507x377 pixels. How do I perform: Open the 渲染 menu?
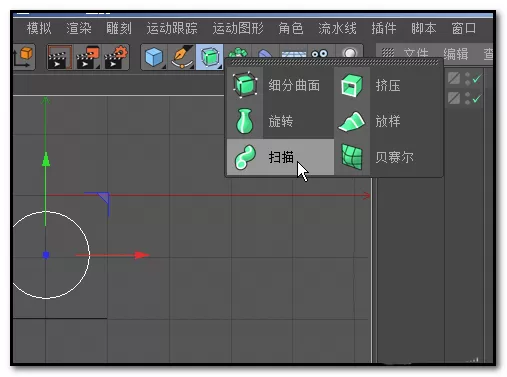pos(79,28)
